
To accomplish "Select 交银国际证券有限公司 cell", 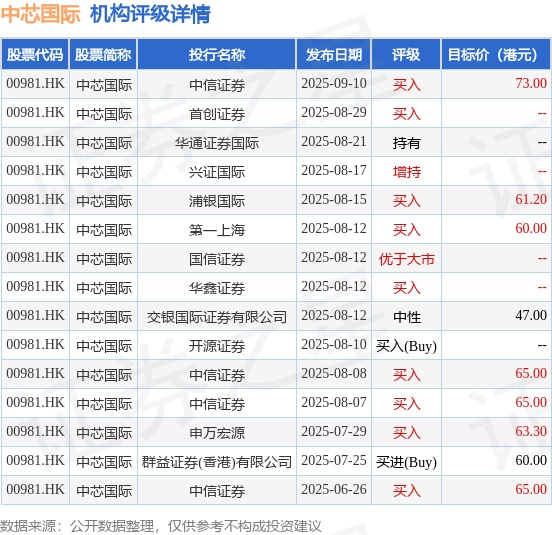I will 217,317.
